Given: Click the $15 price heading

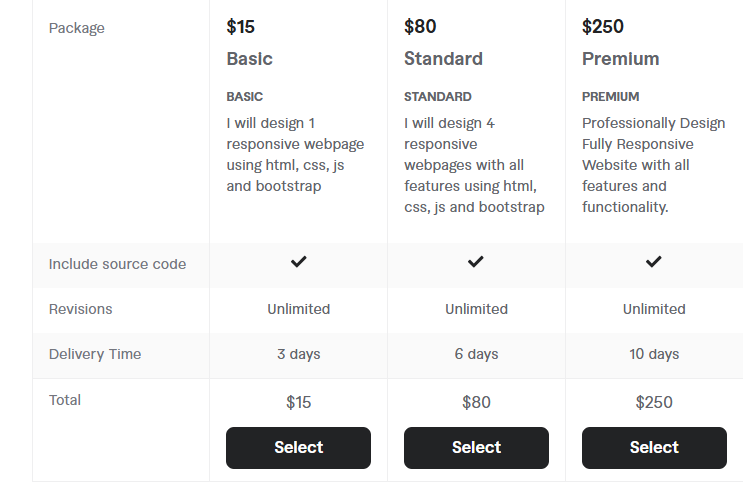Looking at the screenshot, I should pos(240,27).
